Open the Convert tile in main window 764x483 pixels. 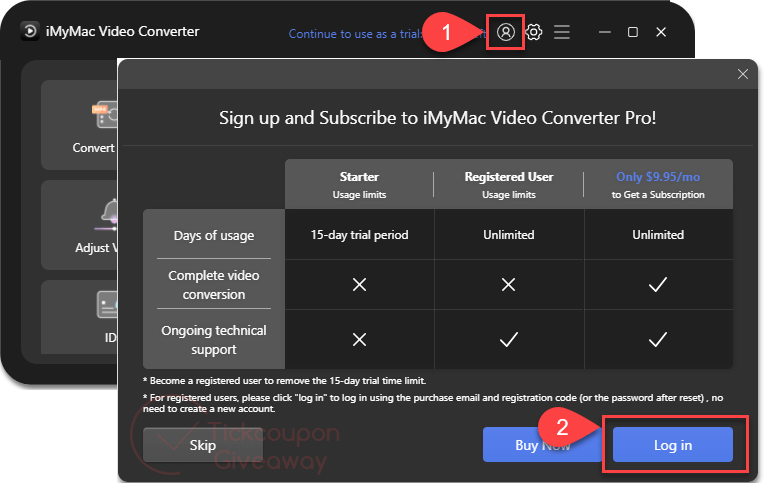[x=79, y=125]
